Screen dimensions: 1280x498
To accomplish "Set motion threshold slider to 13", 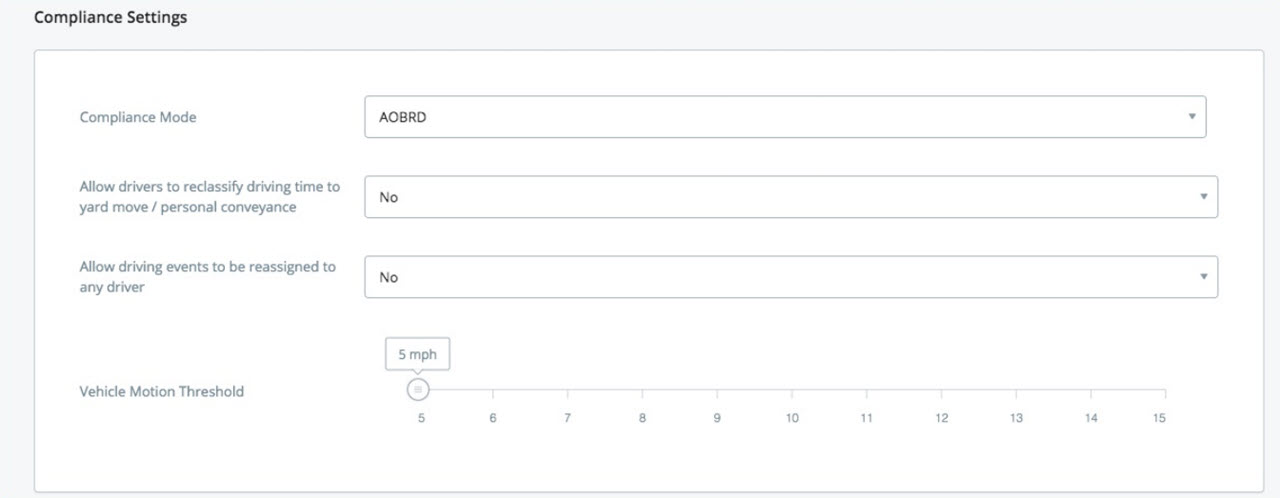I will pos(1016,390).
